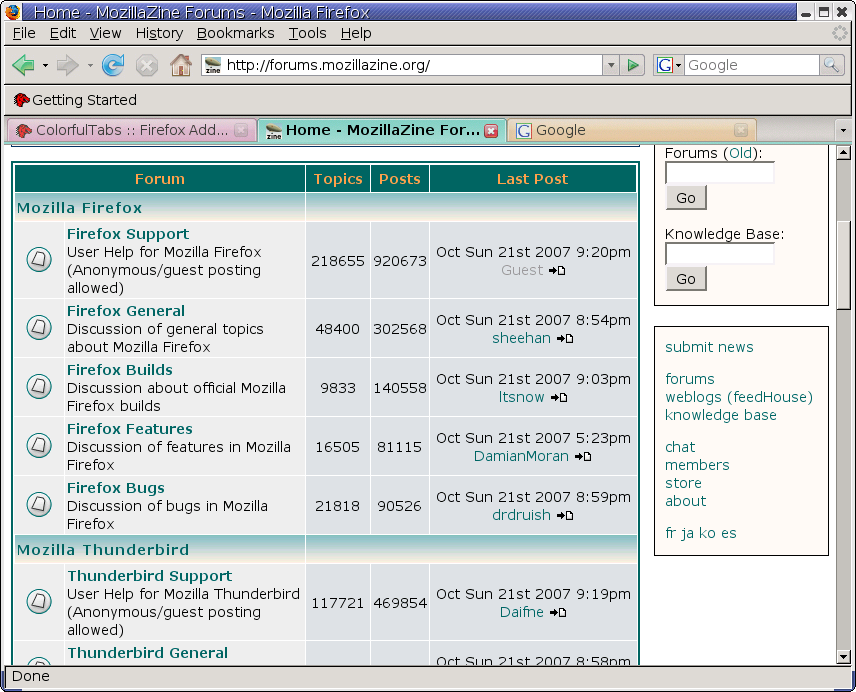Open the View menu
Image resolution: width=856 pixels, height=692 pixels.
105,34
